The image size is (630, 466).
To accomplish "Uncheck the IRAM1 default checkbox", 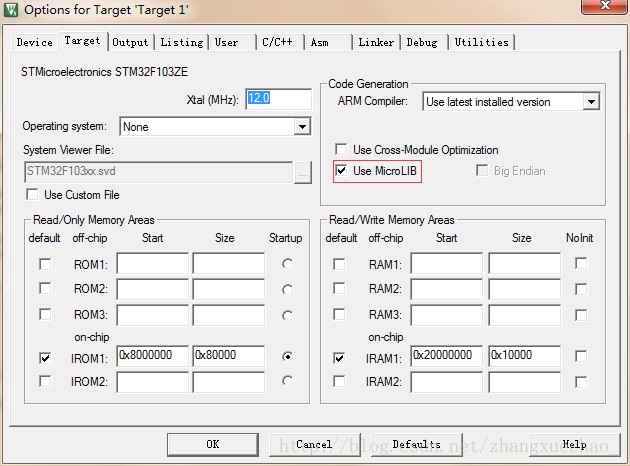I will click(x=339, y=358).
